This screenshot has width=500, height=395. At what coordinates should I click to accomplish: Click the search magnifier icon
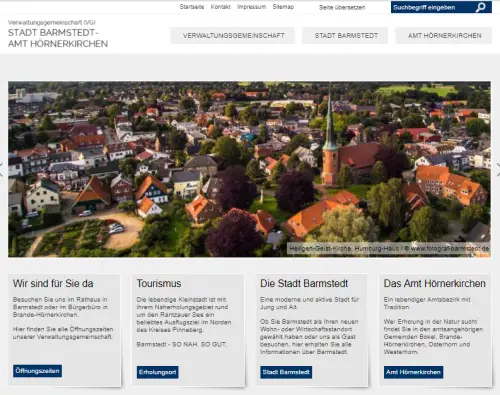[480, 7]
